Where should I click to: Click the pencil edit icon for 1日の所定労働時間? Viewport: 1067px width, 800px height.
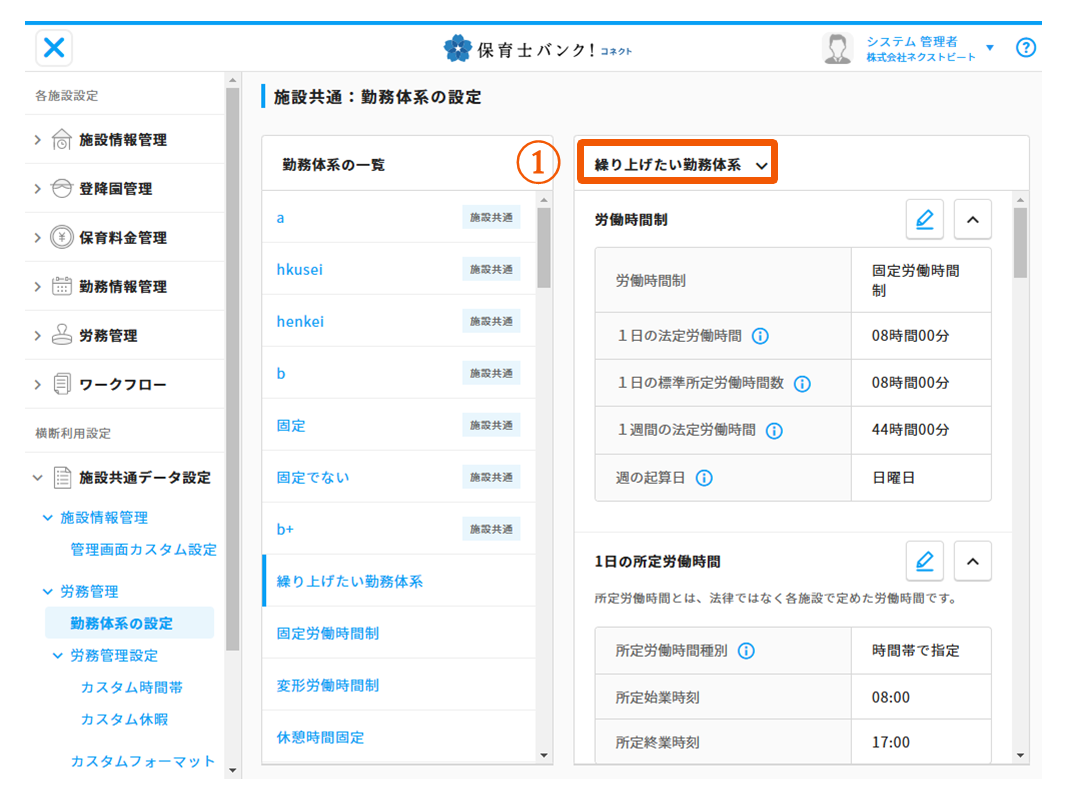click(x=924, y=562)
